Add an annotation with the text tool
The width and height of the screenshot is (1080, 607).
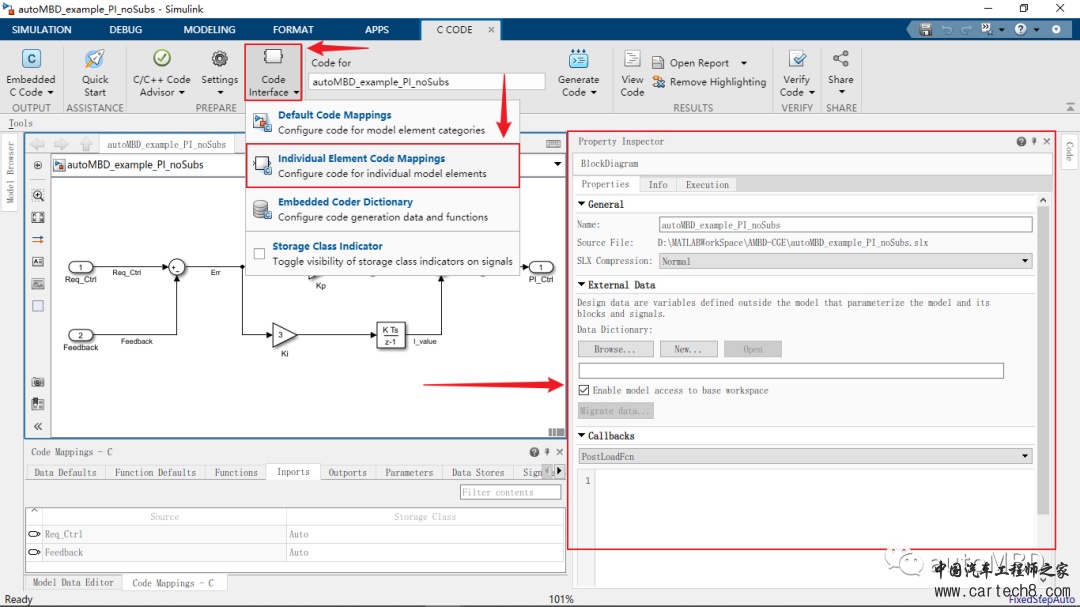pos(38,262)
